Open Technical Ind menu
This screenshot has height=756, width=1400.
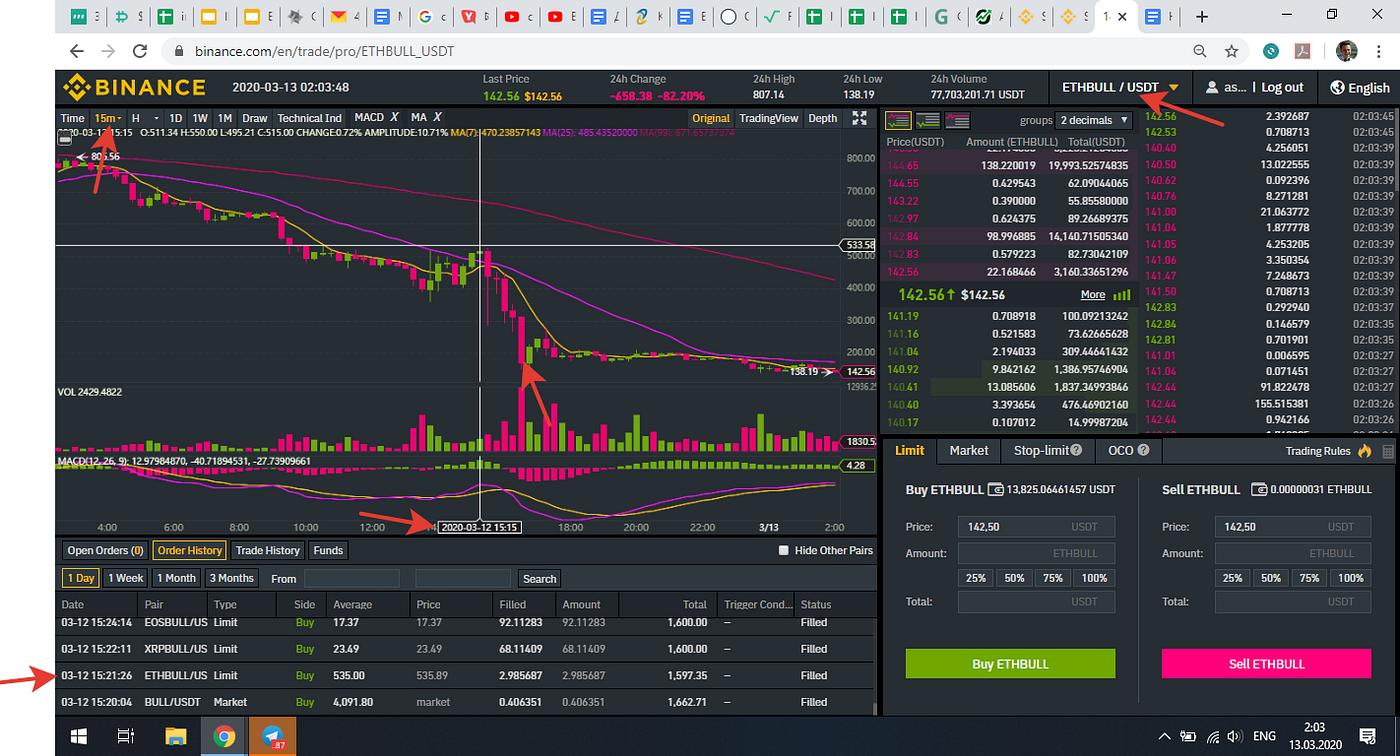click(x=310, y=118)
